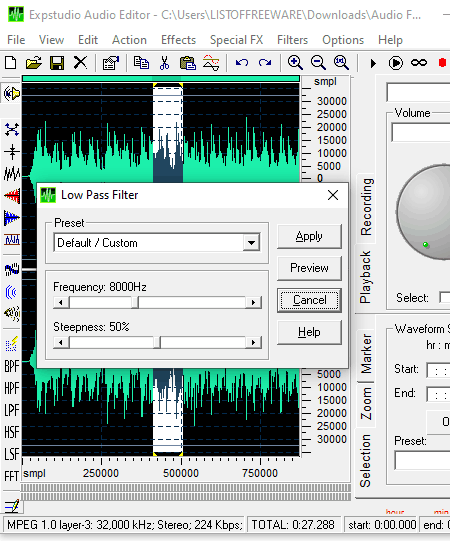Screen dimensions: 450x541
Task: Open the Options menu
Action: (x=343, y=40)
